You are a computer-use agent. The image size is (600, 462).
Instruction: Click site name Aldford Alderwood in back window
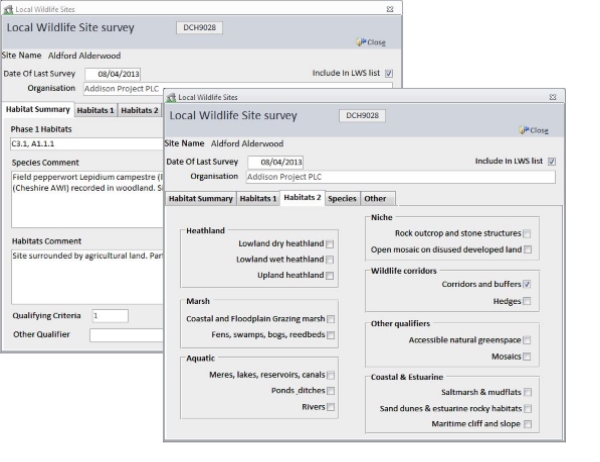[84, 56]
